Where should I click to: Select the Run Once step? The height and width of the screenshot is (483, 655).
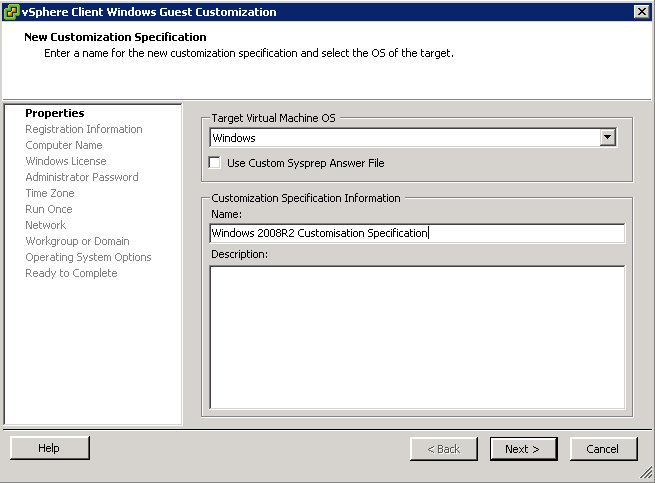(48, 209)
